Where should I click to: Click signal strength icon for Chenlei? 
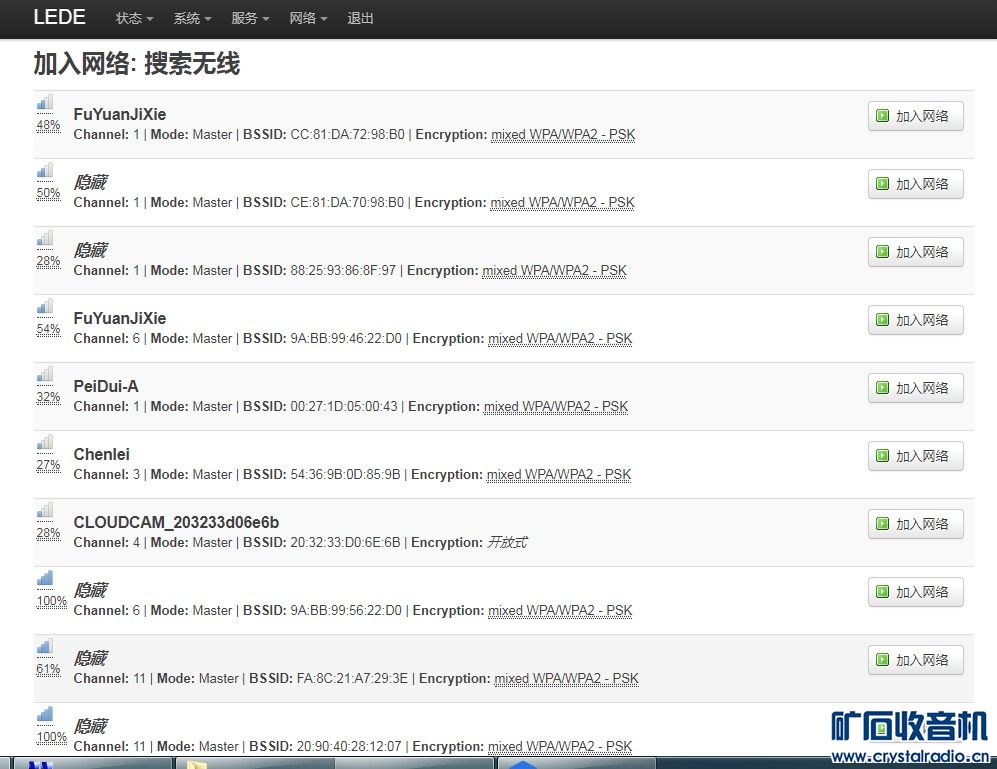(45, 443)
